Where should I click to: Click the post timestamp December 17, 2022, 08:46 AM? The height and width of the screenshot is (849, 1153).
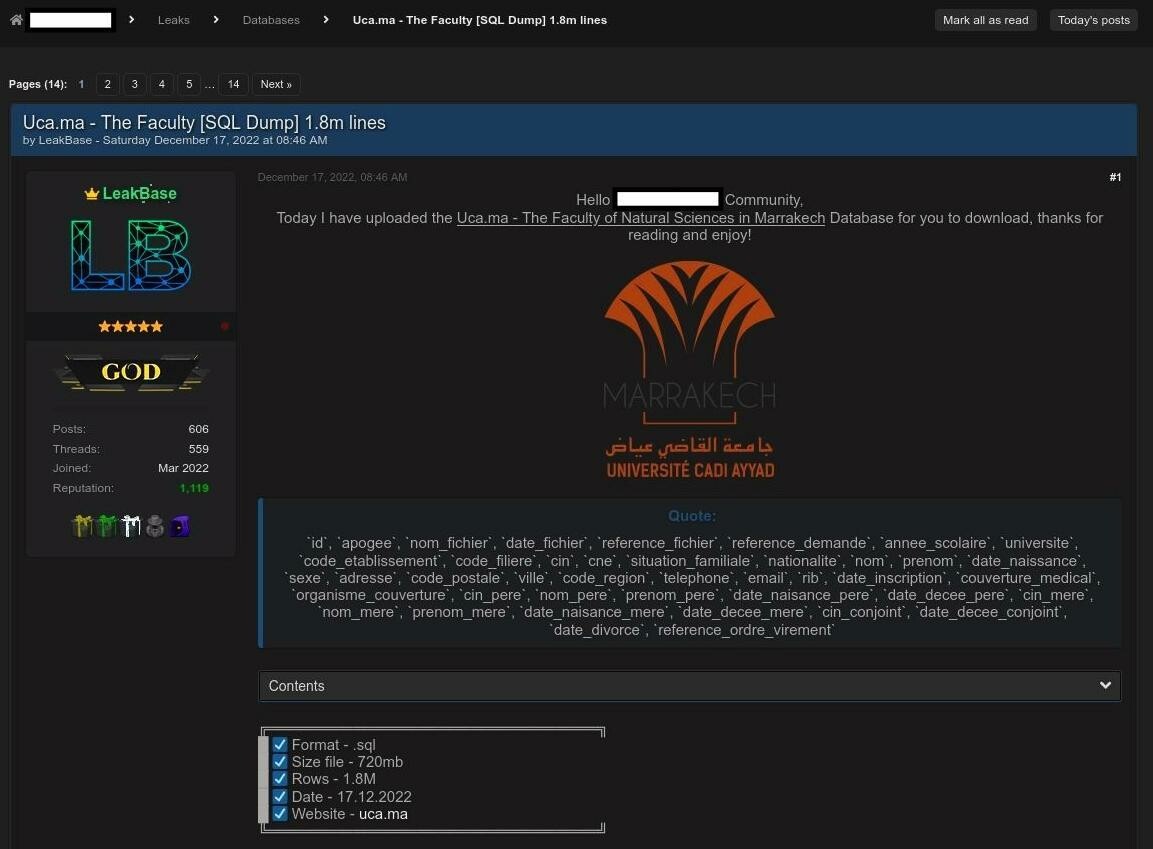(332, 177)
